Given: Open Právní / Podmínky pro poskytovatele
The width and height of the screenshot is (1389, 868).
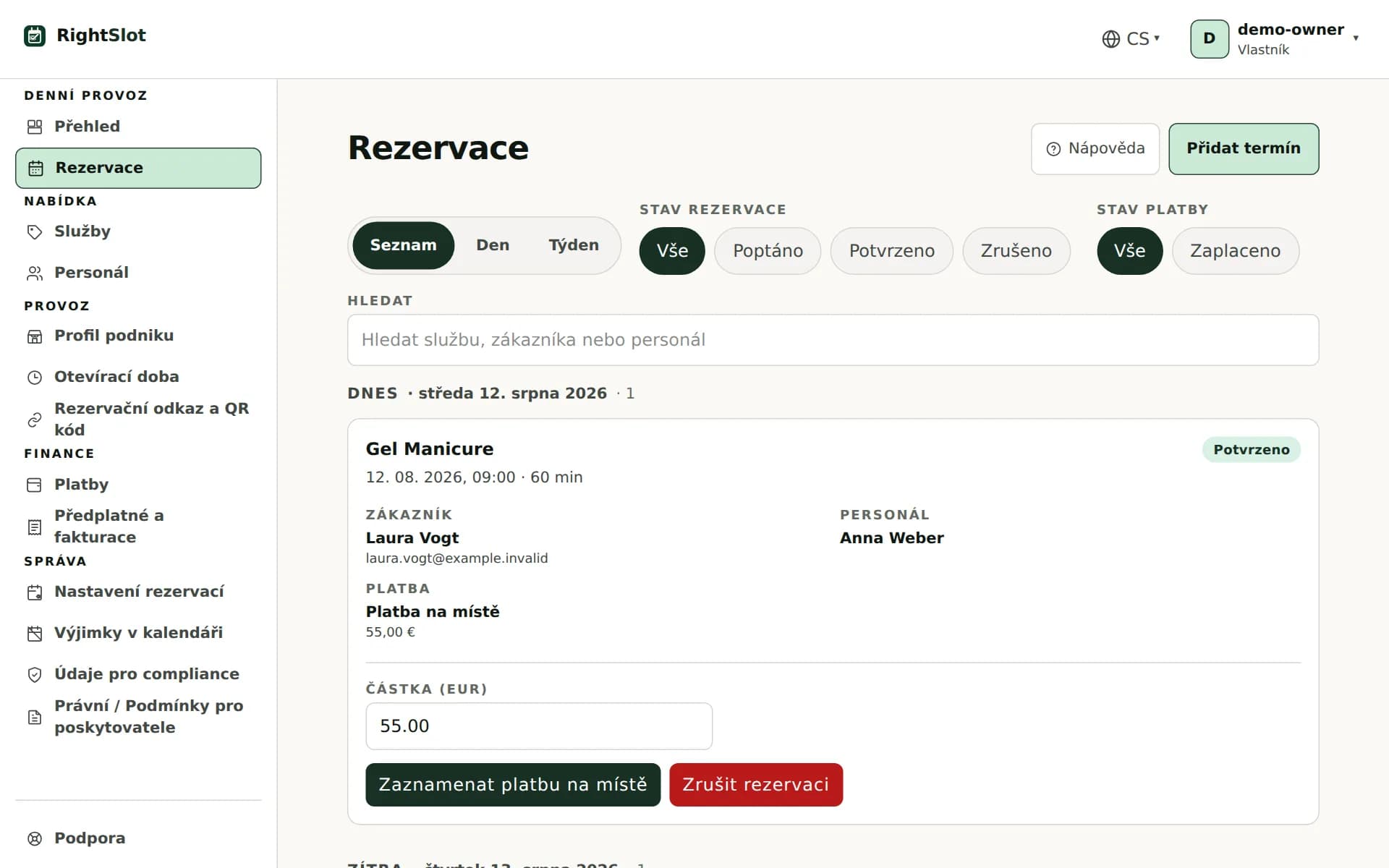Looking at the screenshot, I should [138, 717].
